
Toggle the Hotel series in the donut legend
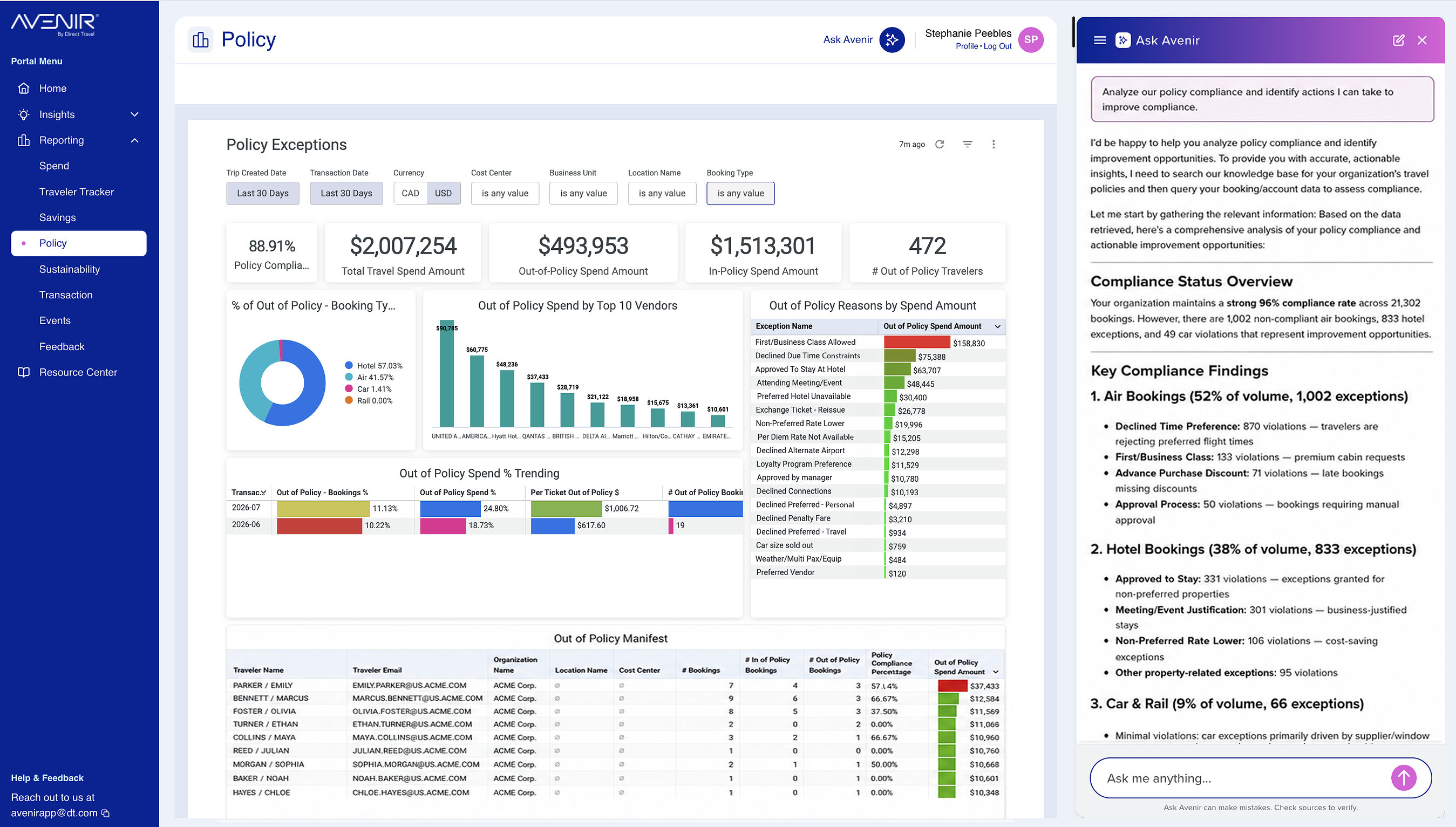(373, 366)
